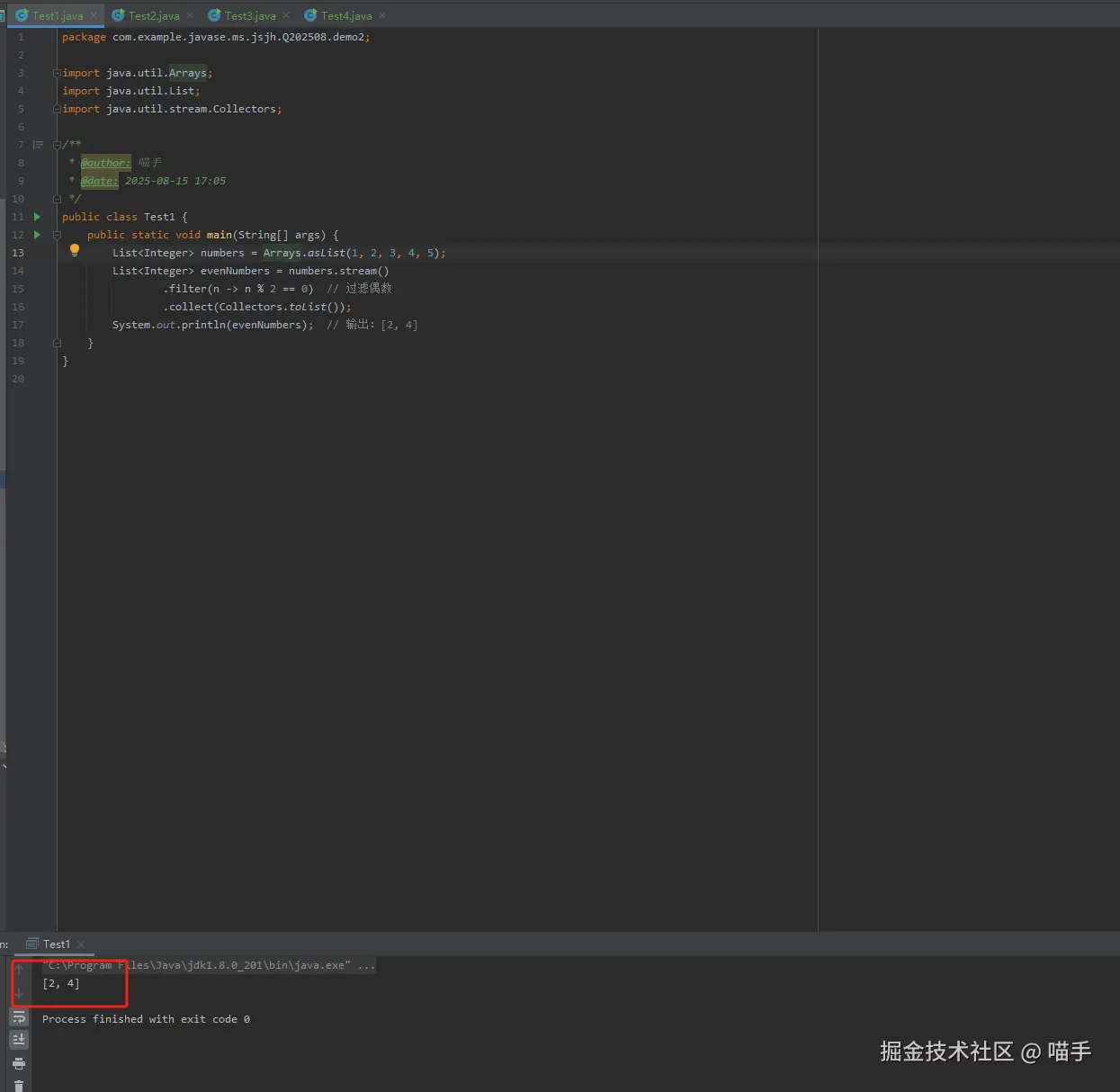
Task: Click the java.exe command line in console
Action: 209,965
